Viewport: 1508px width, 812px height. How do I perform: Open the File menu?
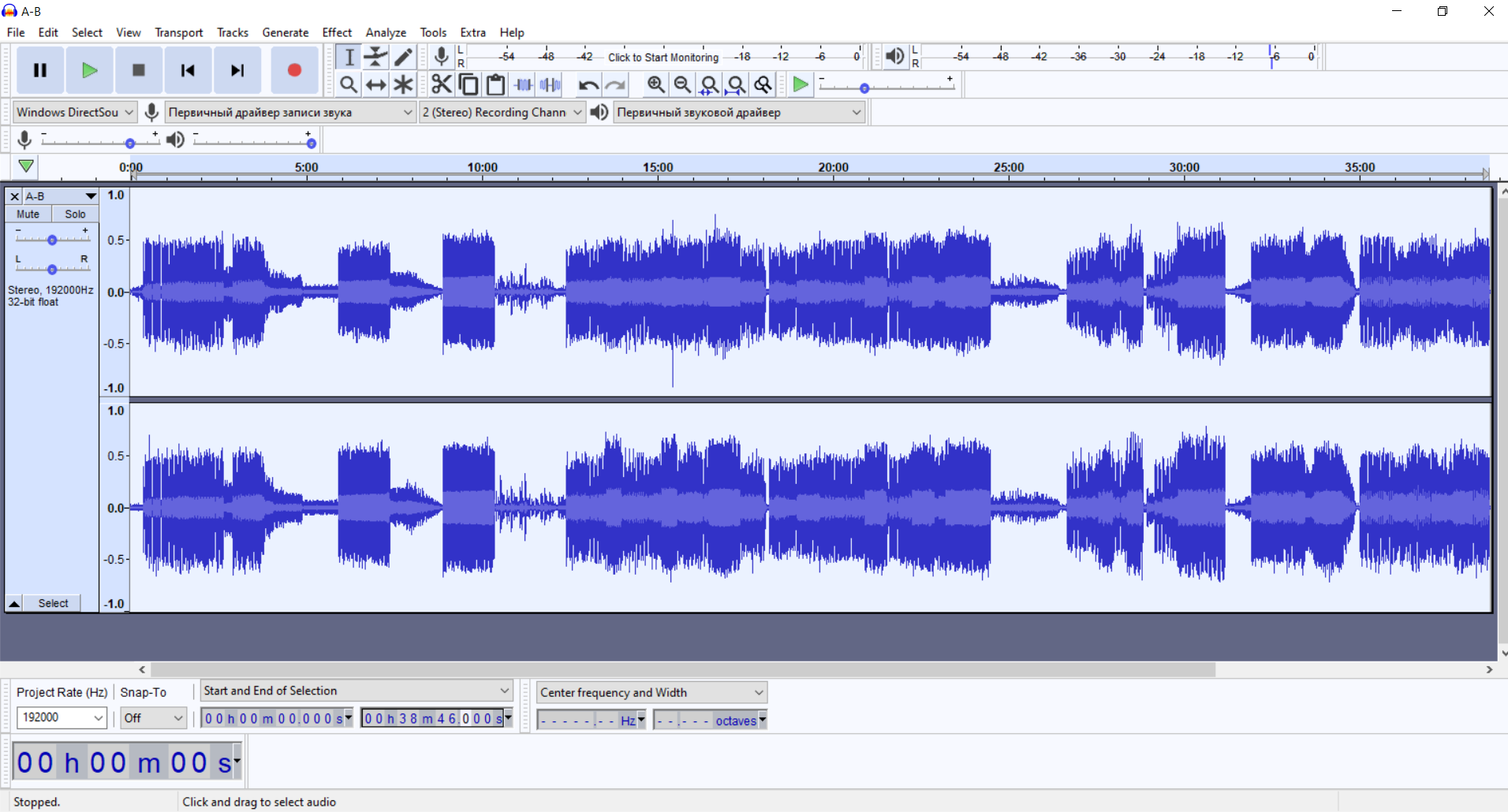(16, 32)
